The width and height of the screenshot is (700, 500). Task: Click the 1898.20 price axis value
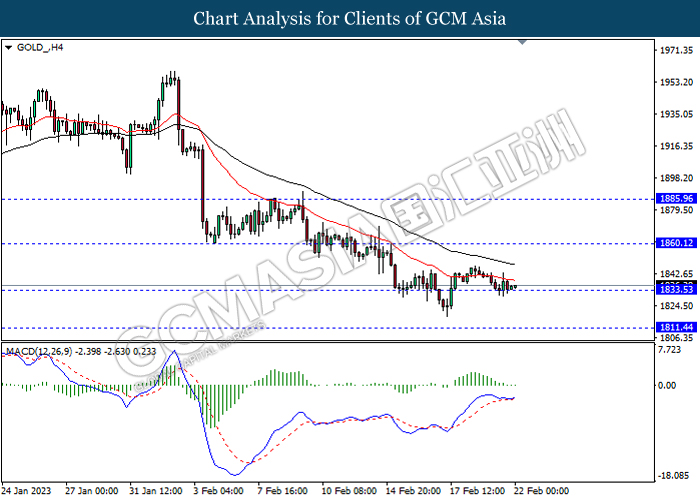(676, 178)
